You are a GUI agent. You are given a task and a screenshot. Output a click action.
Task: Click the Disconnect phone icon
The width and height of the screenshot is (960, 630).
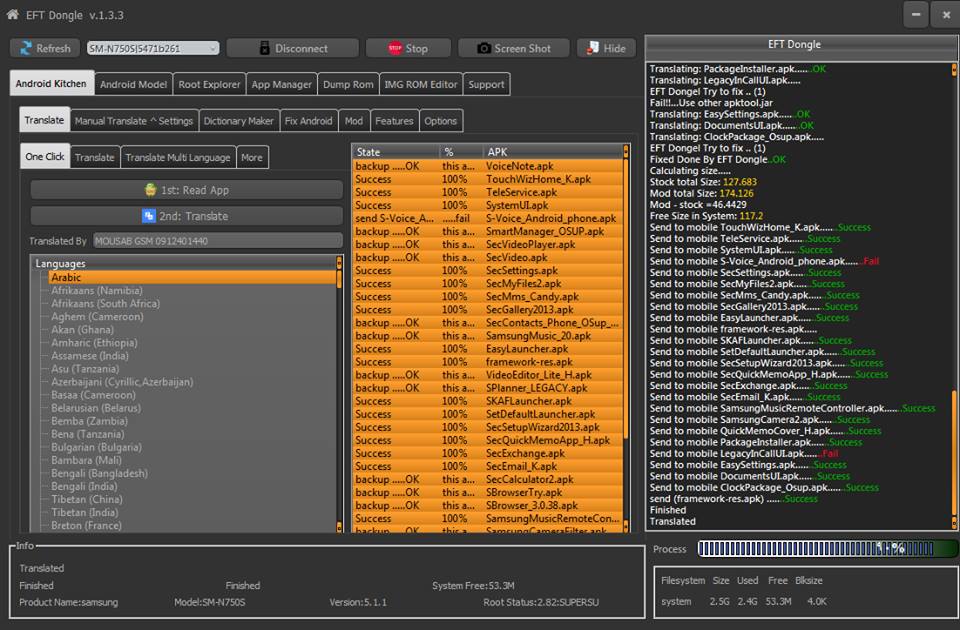tap(264, 48)
